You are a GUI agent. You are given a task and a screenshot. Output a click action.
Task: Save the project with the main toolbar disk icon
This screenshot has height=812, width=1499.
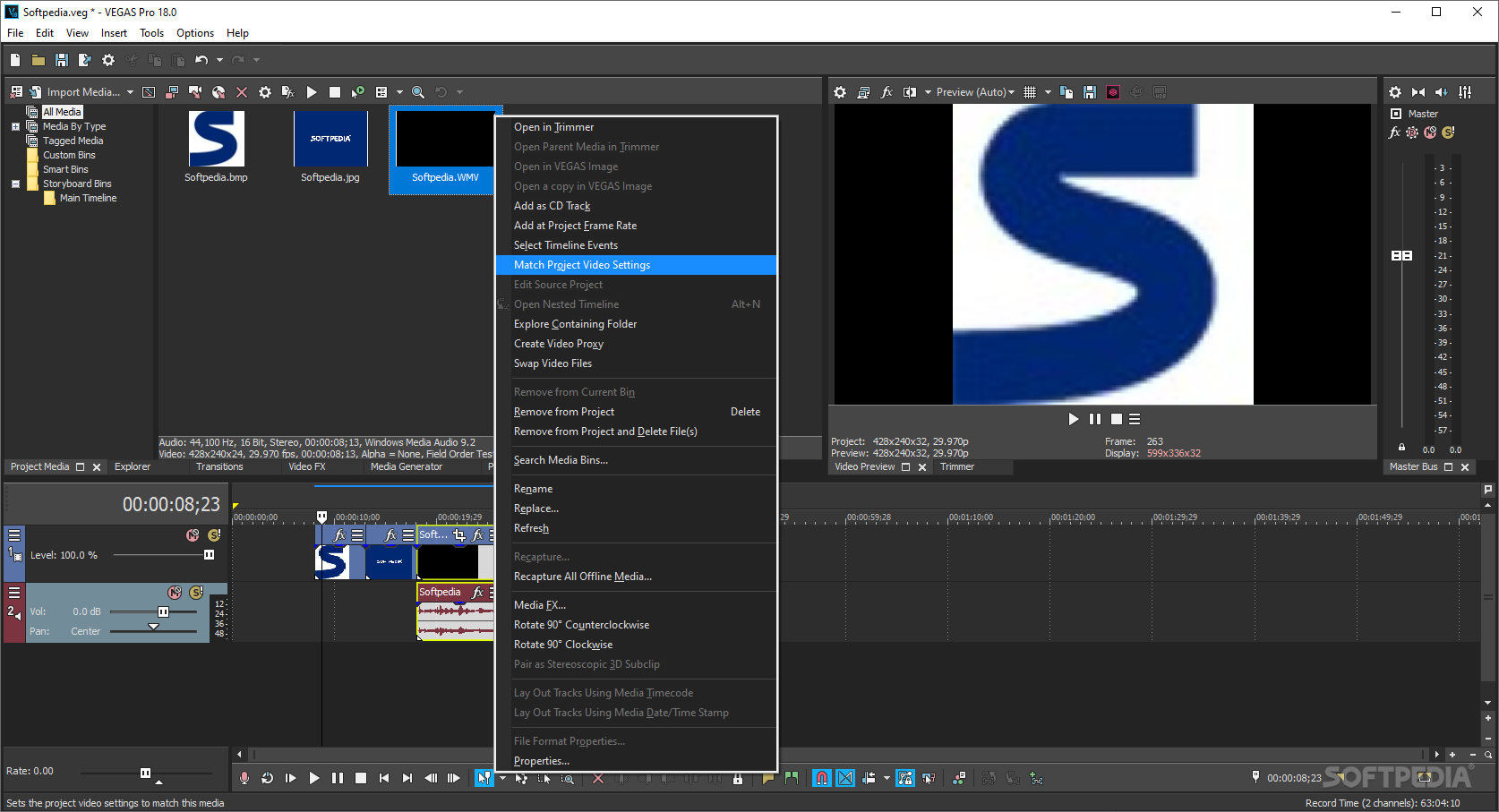pos(62,60)
